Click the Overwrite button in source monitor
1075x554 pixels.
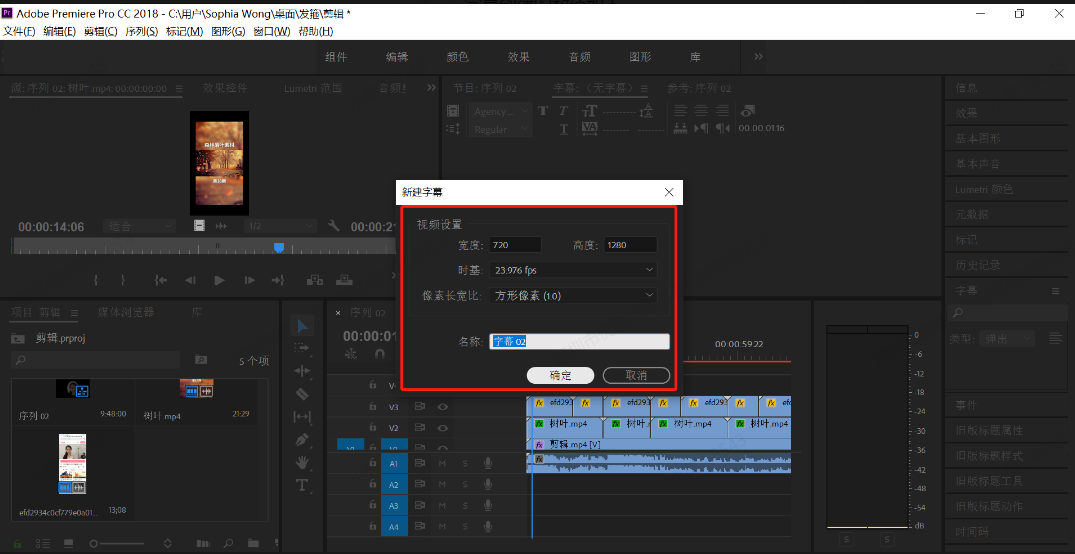coord(345,280)
